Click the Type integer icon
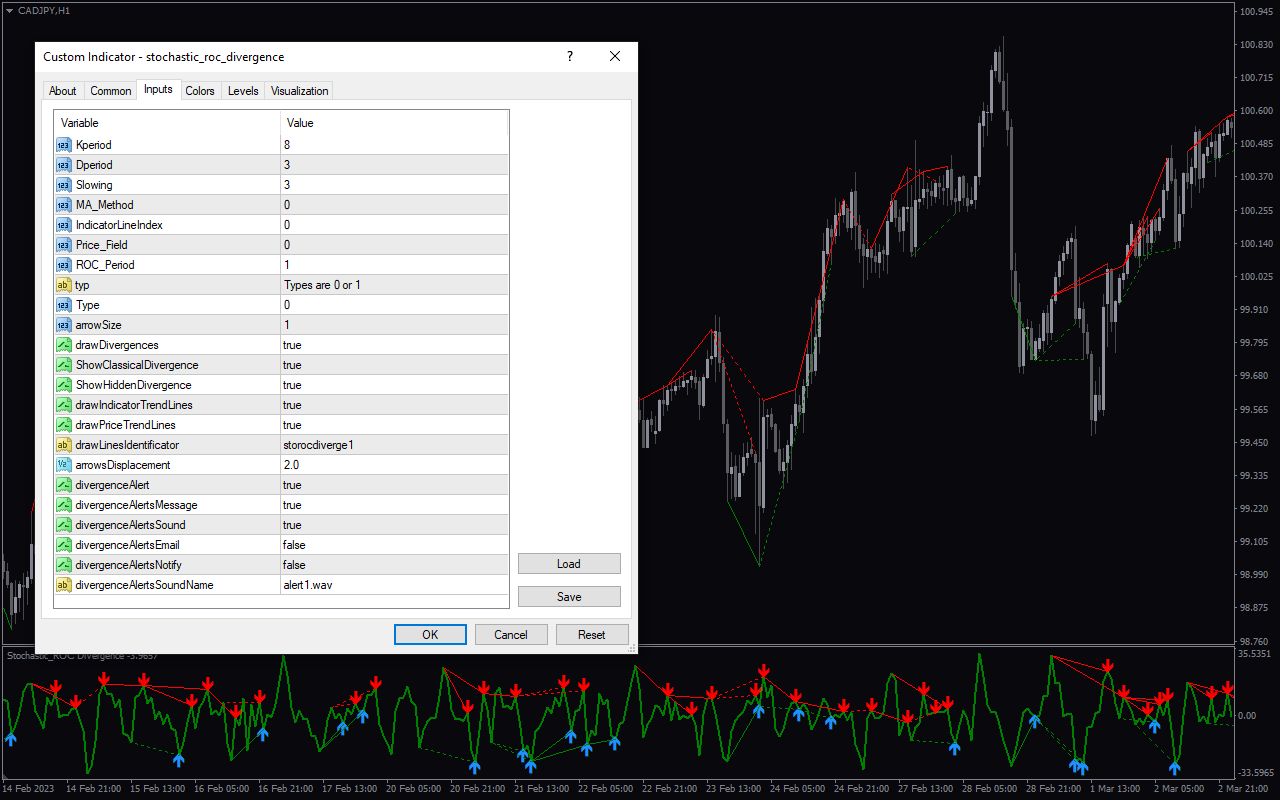 click(64, 305)
